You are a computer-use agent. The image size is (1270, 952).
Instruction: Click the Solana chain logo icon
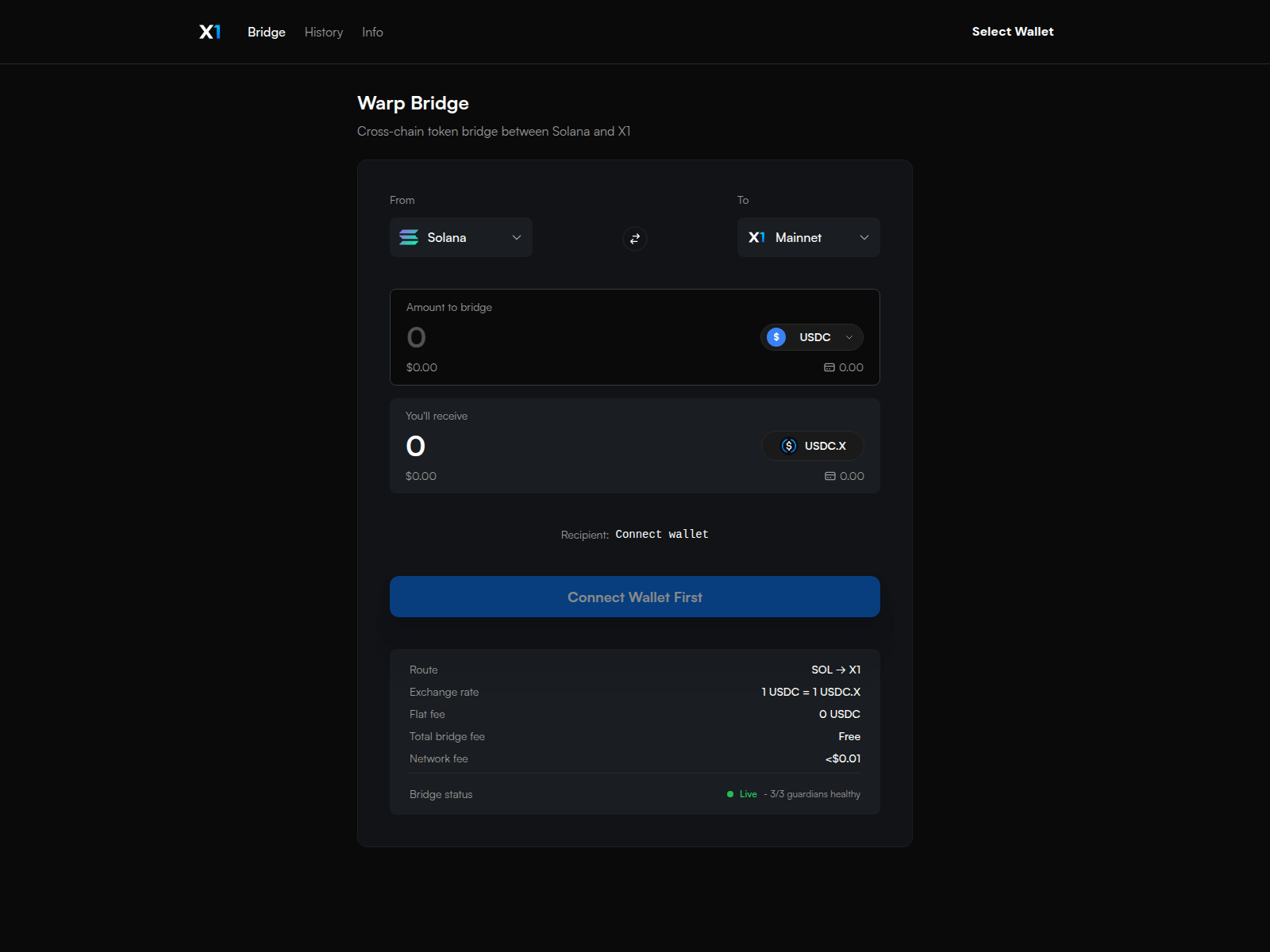409,237
